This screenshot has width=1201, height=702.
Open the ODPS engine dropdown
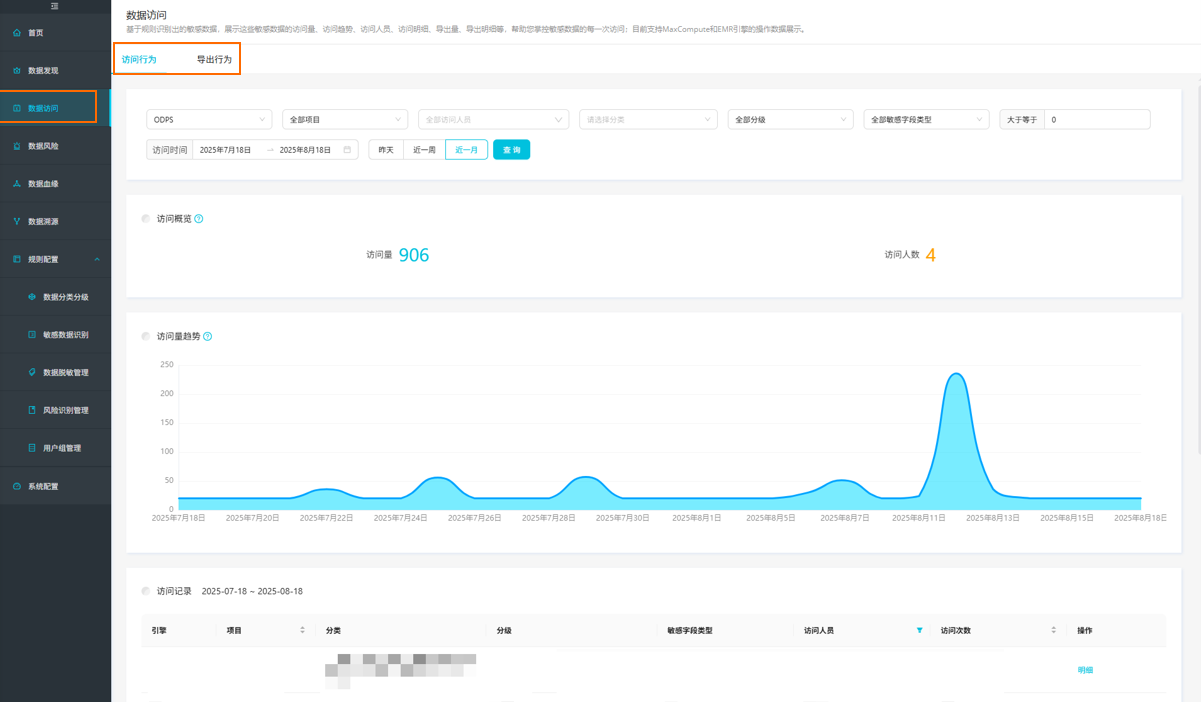pyautogui.click(x=209, y=120)
